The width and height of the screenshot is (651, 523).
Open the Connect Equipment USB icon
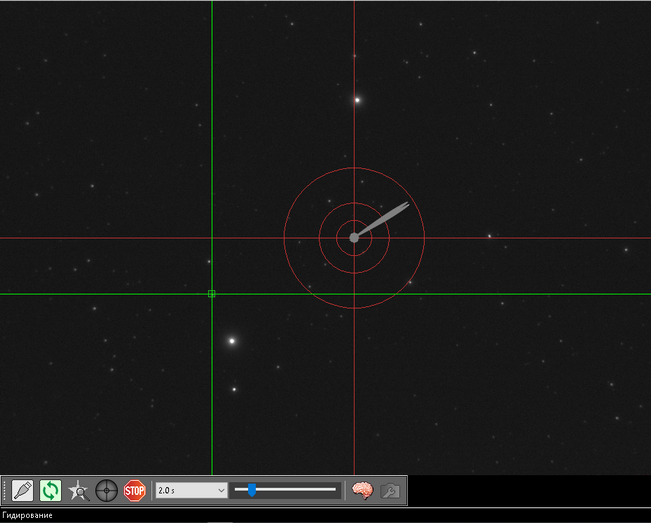tap(22, 491)
